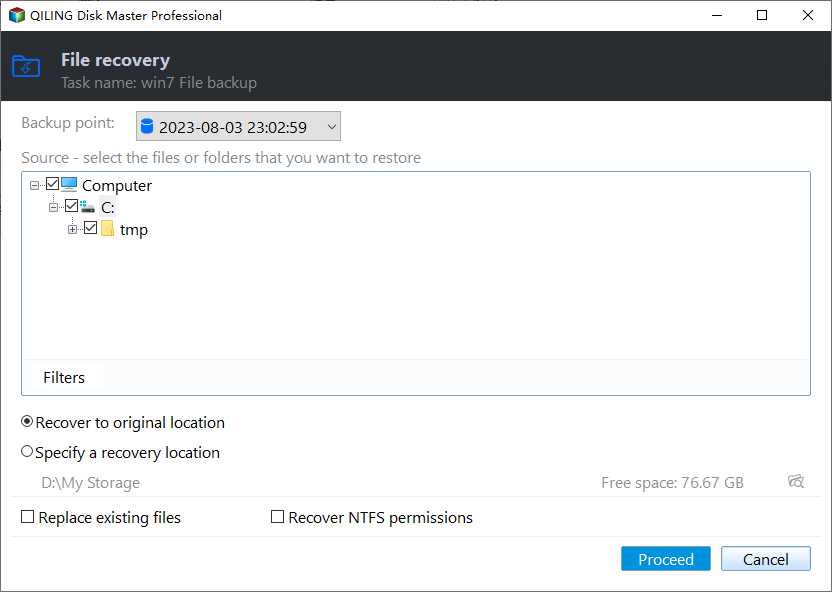Click the D:\My Storage path field
The image size is (832, 592).
point(91,483)
